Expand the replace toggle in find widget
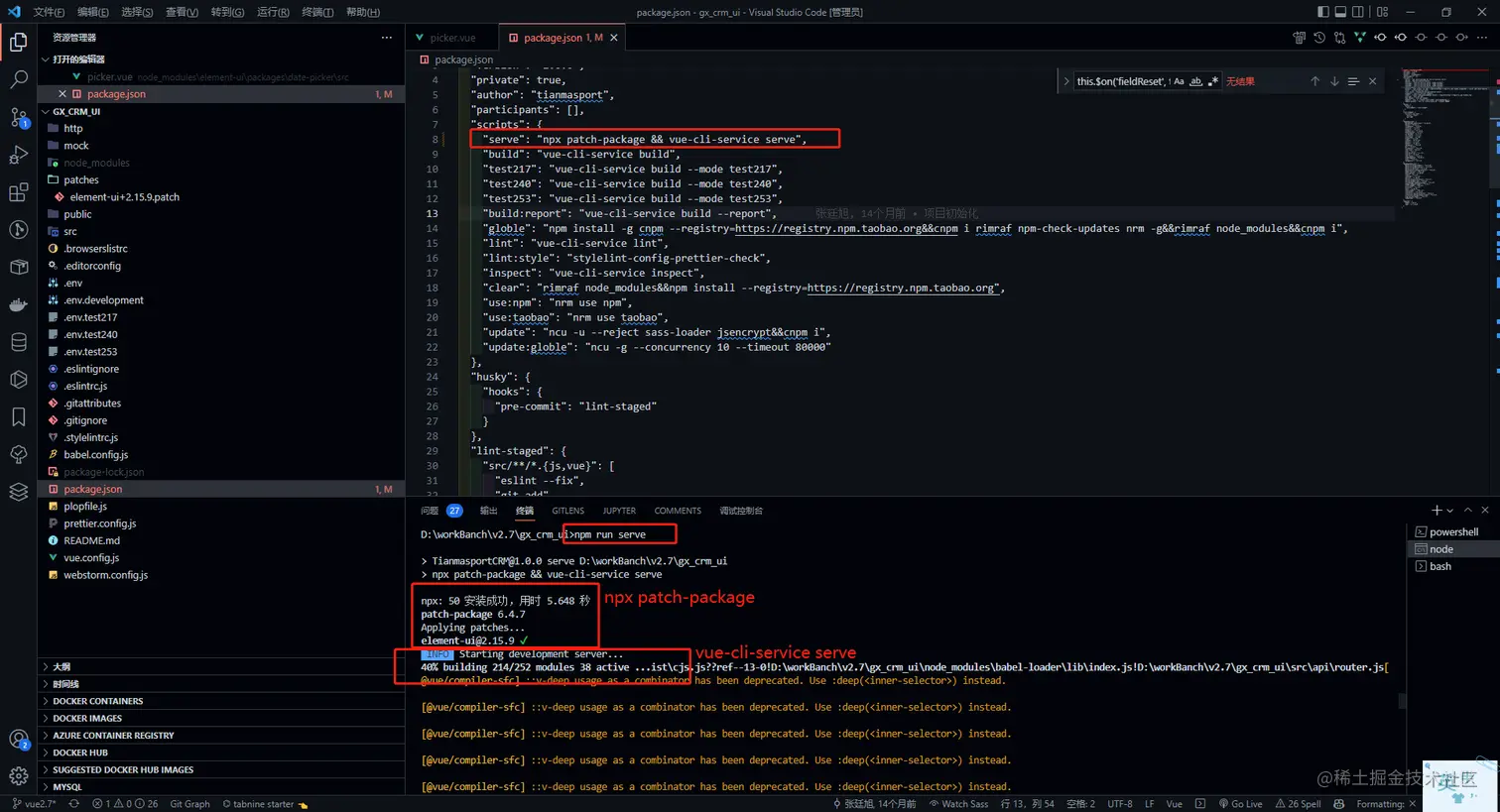This screenshot has height=812, width=1500. pyautogui.click(x=1066, y=81)
